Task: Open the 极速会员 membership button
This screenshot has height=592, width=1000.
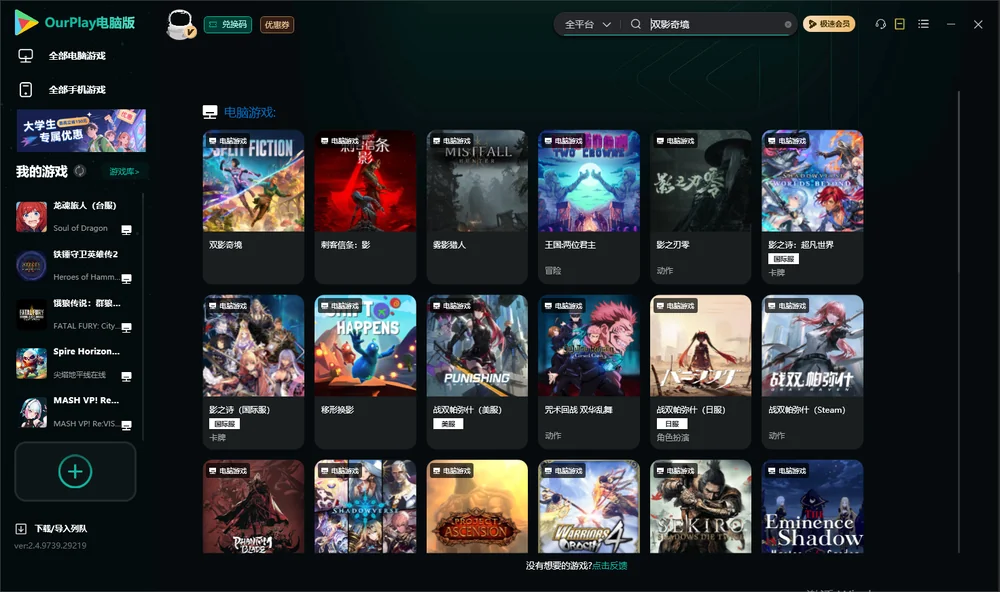Action: pos(828,24)
